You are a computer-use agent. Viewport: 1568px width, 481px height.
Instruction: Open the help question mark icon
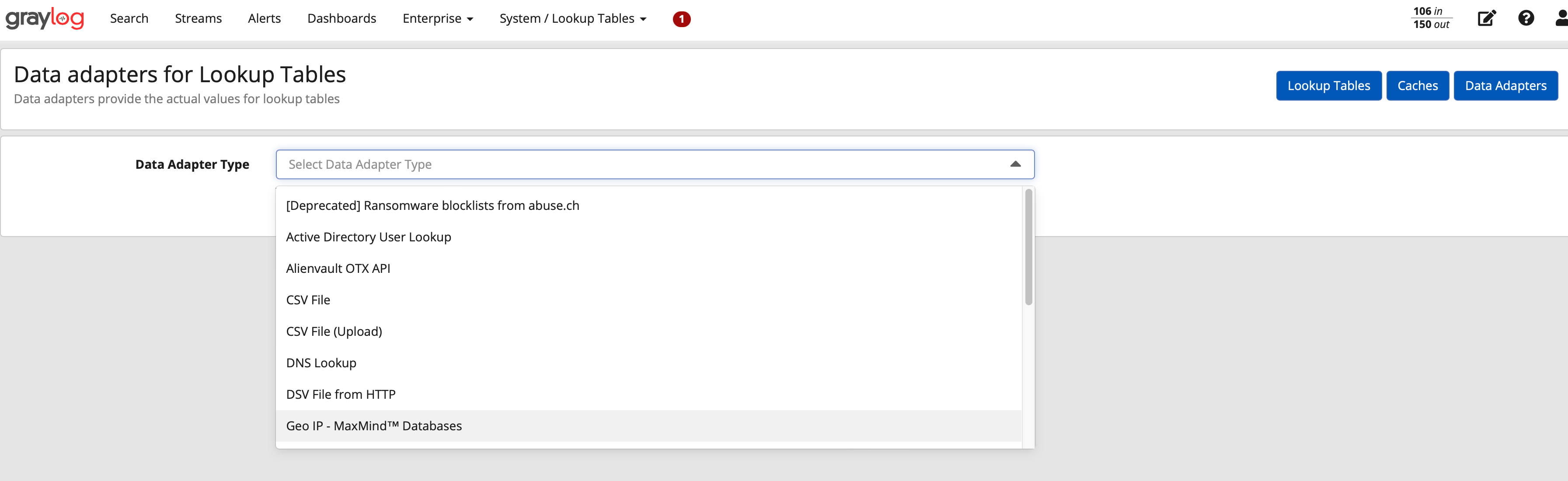(x=1526, y=18)
